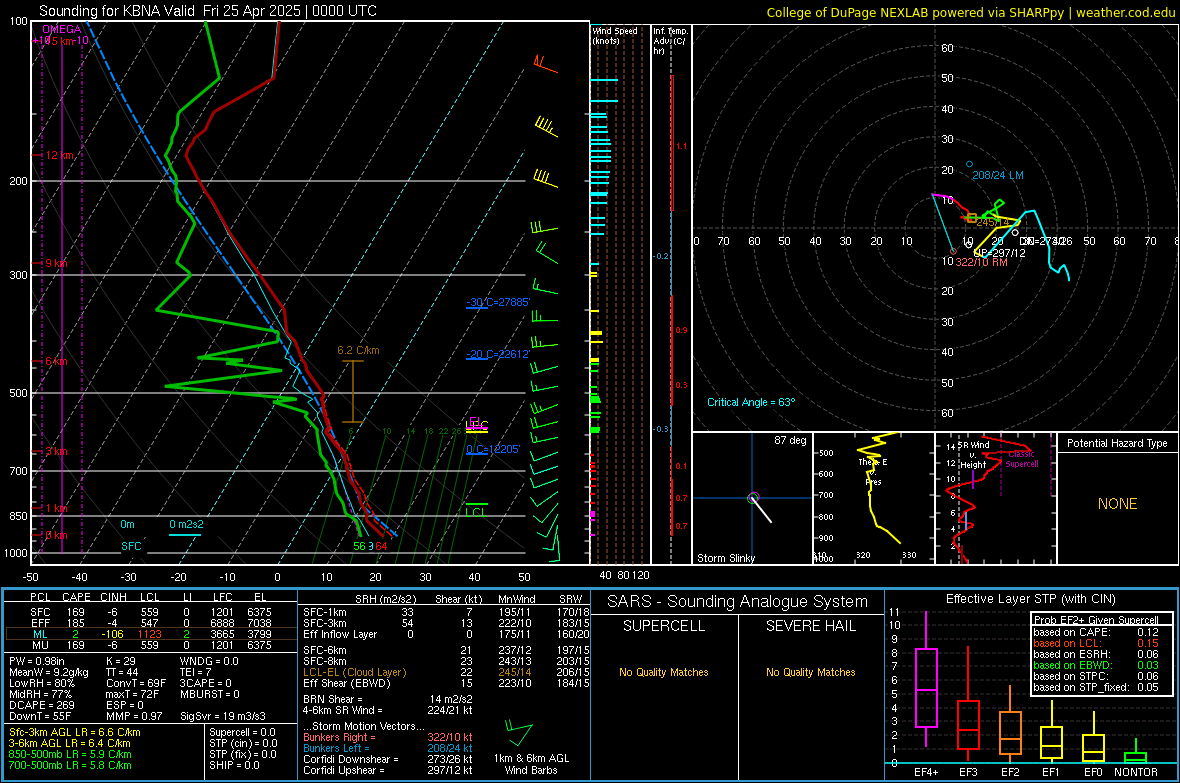Click No Quality Matches under SEVERE HAIL

pos(810,672)
